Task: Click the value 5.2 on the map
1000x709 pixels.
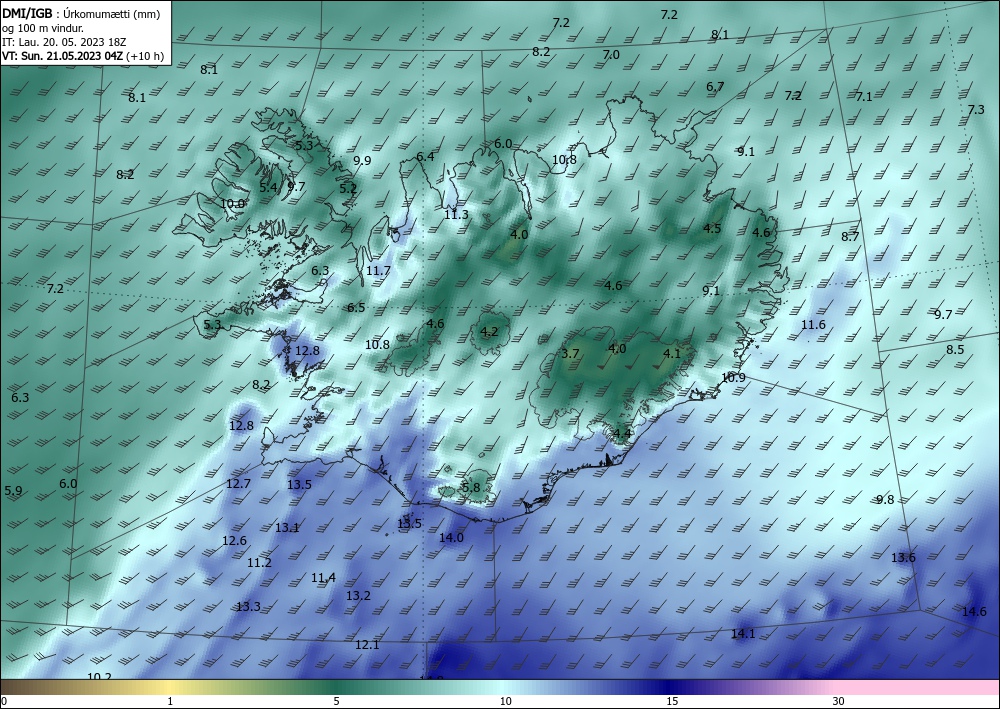Action: [x=348, y=188]
